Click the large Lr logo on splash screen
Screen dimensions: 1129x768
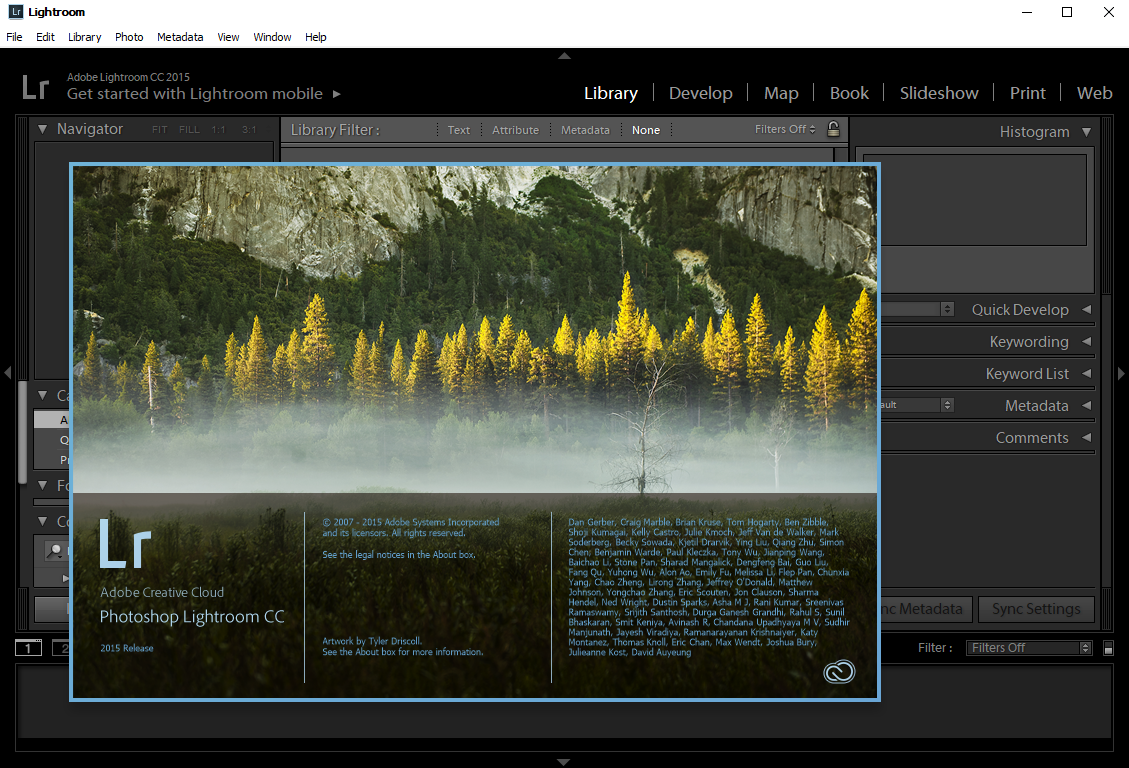click(125, 543)
